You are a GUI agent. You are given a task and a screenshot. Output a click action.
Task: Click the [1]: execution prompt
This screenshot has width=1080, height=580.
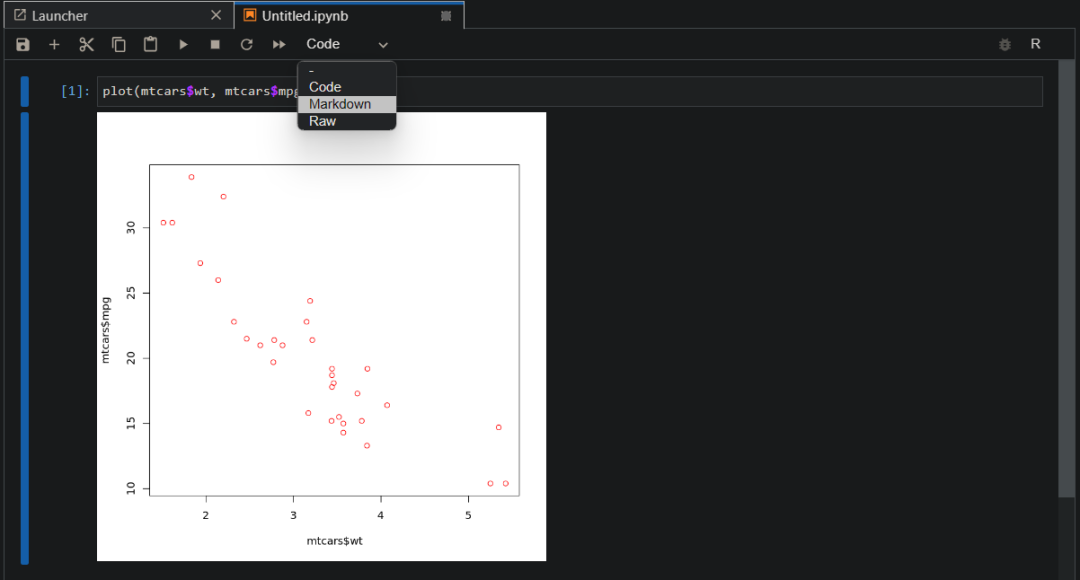[x=75, y=91]
